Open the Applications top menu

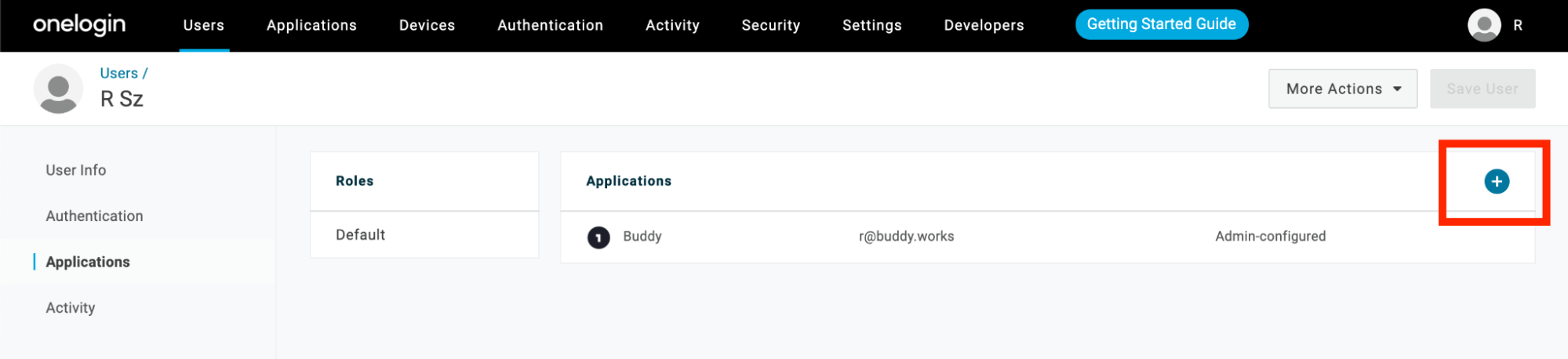coord(311,25)
